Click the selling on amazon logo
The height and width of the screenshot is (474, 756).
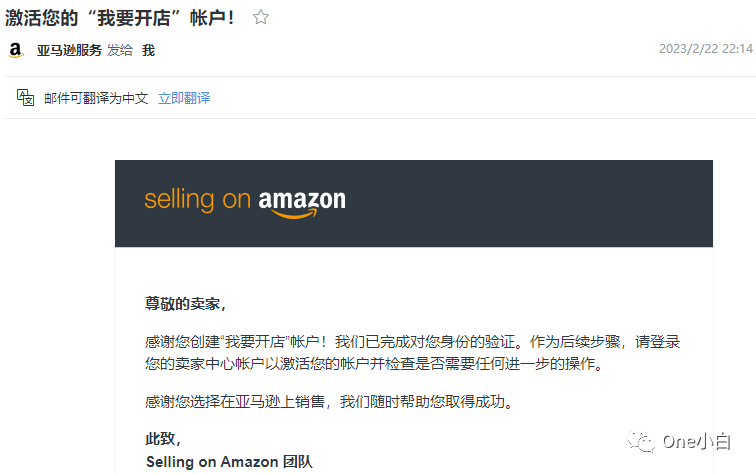click(245, 200)
